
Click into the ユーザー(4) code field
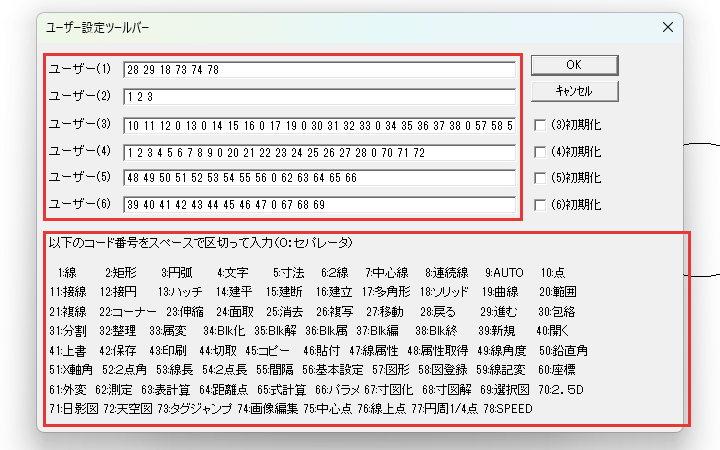point(320,152)
